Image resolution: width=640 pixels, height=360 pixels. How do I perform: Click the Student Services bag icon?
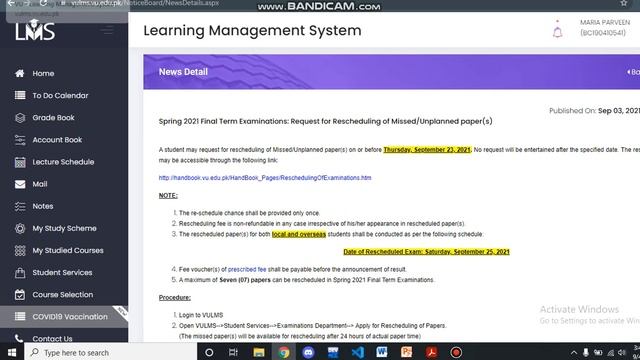click(x=20, y=273)
